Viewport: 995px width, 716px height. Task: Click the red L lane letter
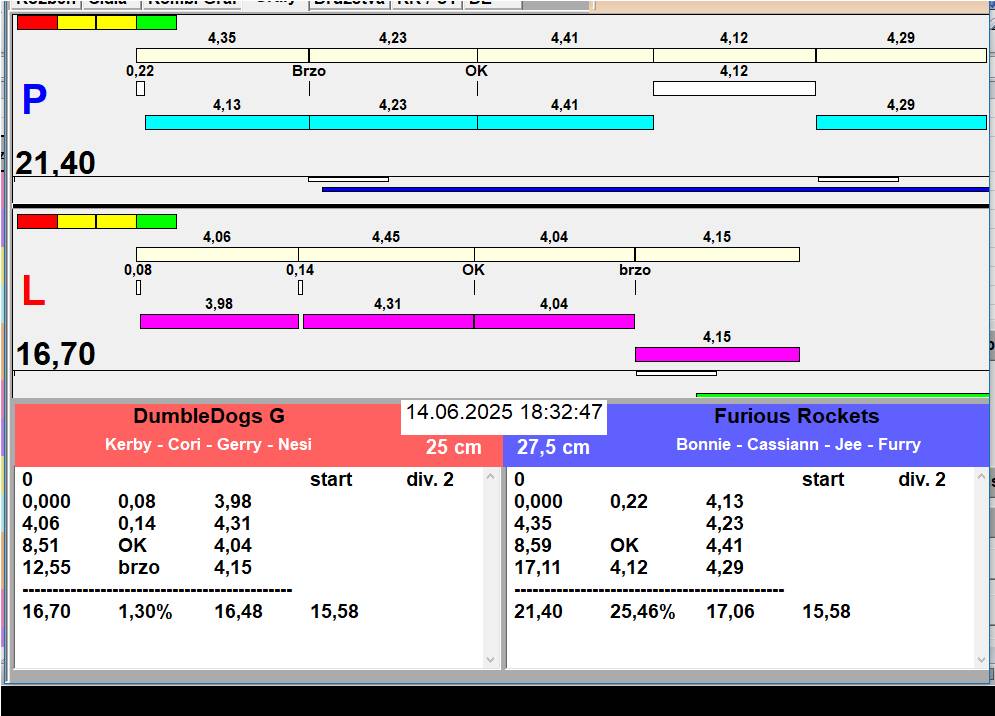coord(33,291)
